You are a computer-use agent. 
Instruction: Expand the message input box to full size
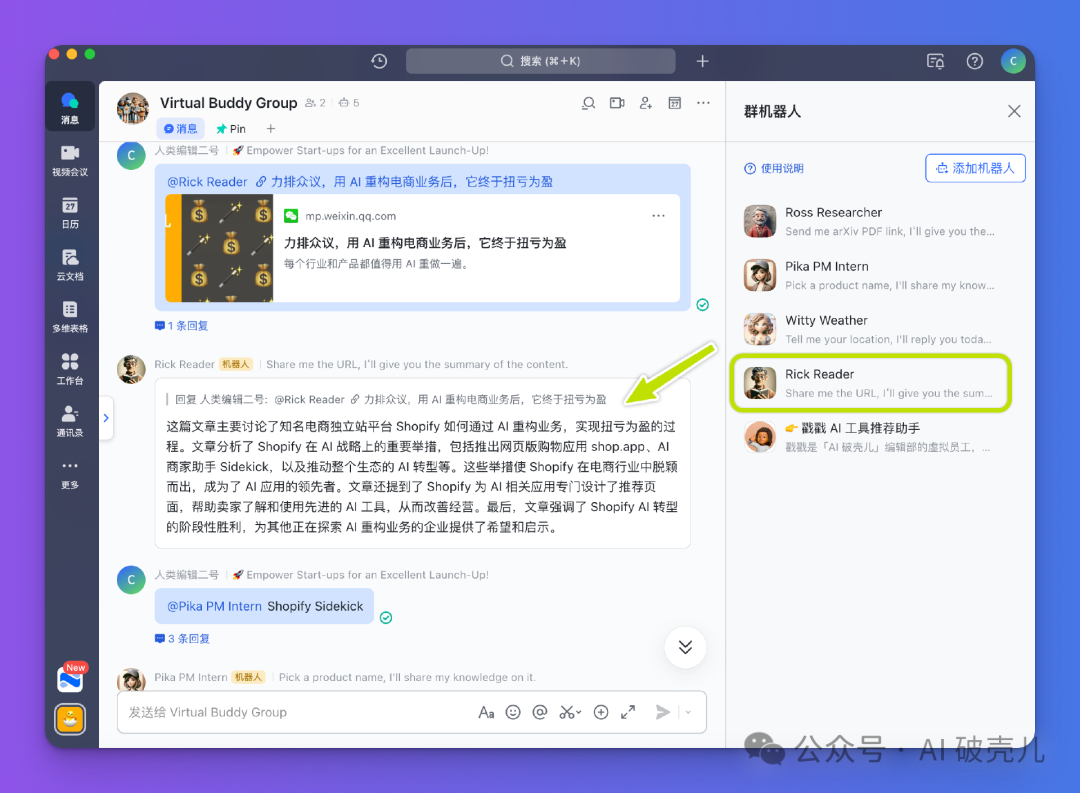628,712
